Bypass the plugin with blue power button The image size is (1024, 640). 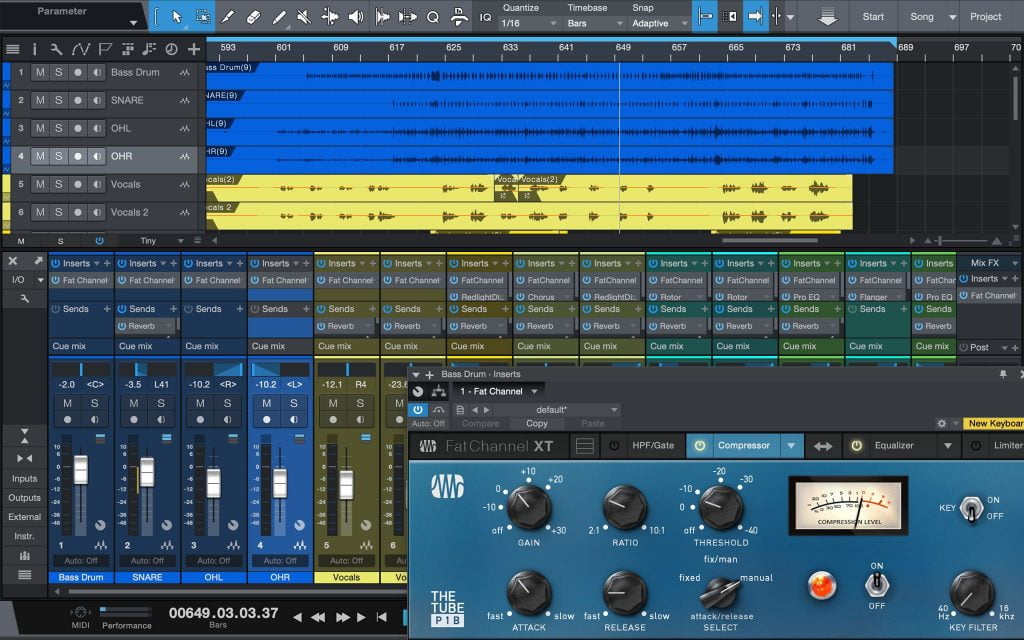click(x=417, y=409)
